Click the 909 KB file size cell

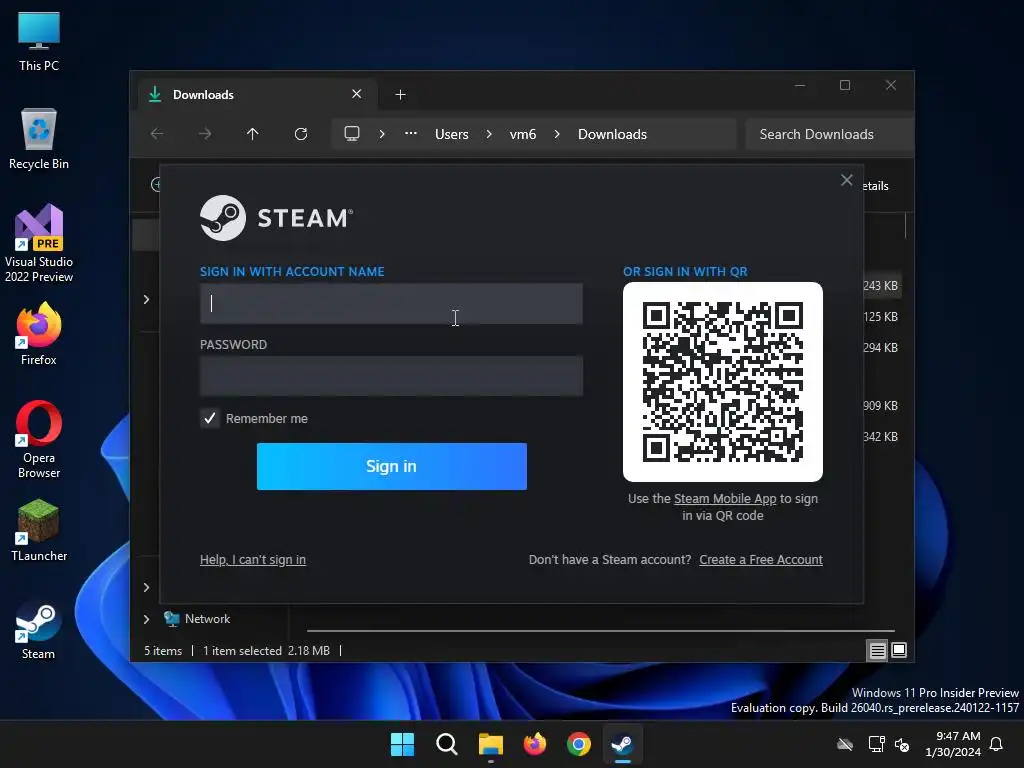(x=880, y=406)
